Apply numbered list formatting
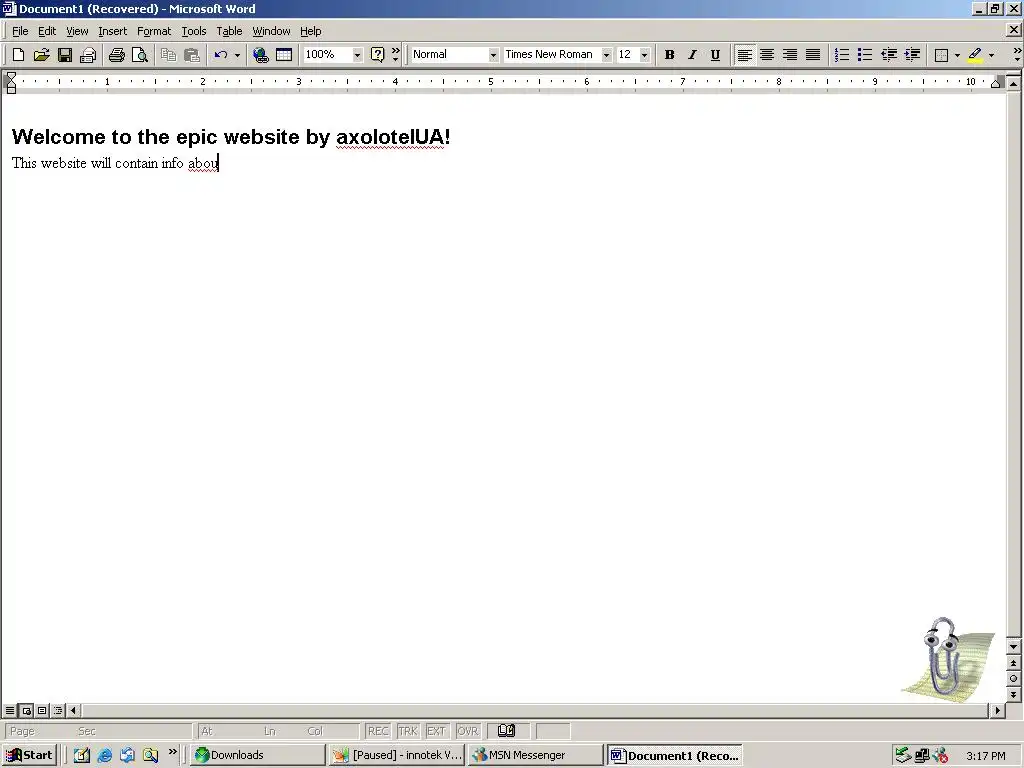Viewport: 1024px width, 768px height. 842,55
